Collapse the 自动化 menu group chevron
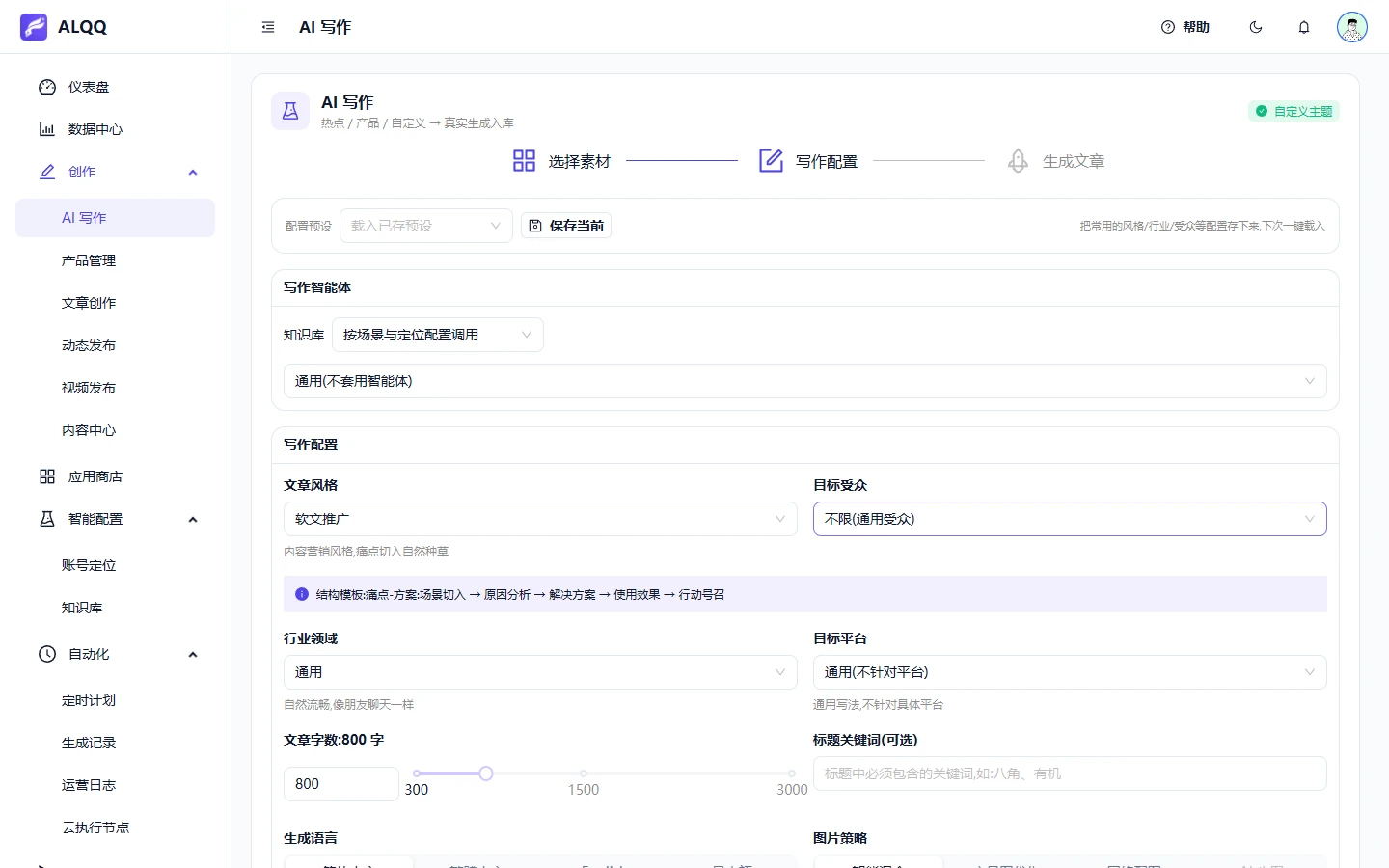Screen dimensions: 1389x868 tap(193, 654)
